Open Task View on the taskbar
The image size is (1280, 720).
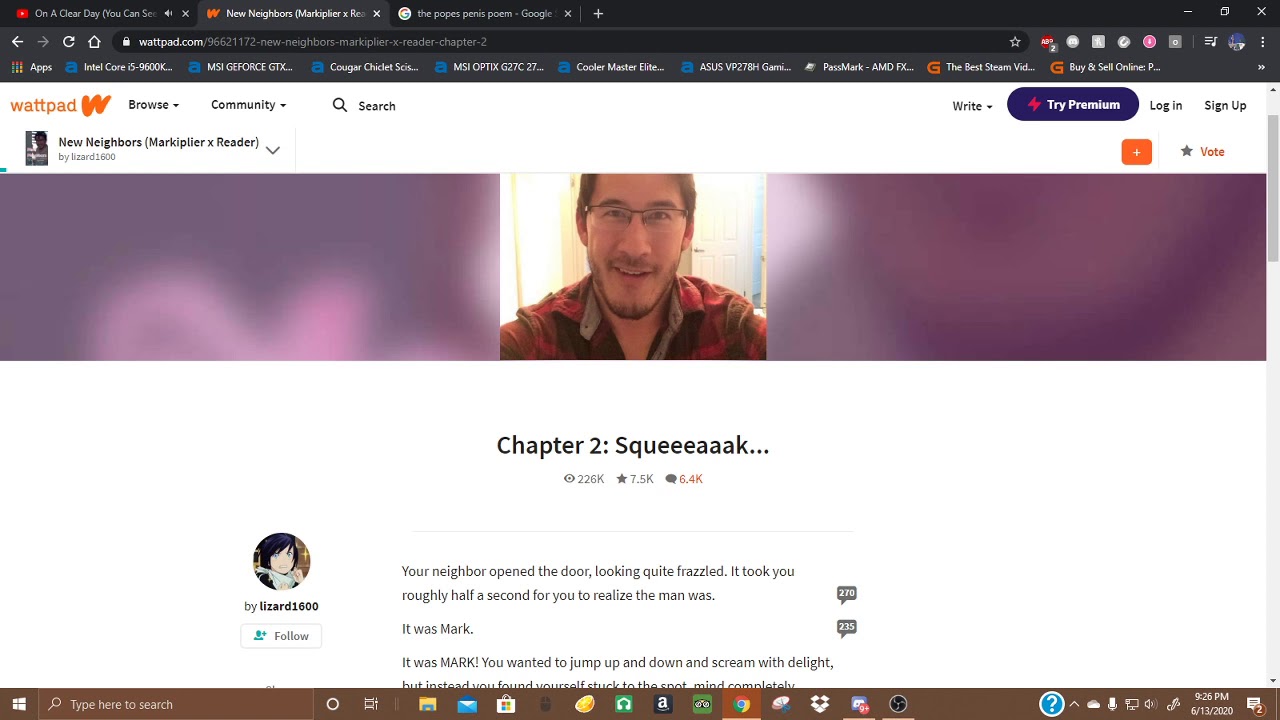371,704
